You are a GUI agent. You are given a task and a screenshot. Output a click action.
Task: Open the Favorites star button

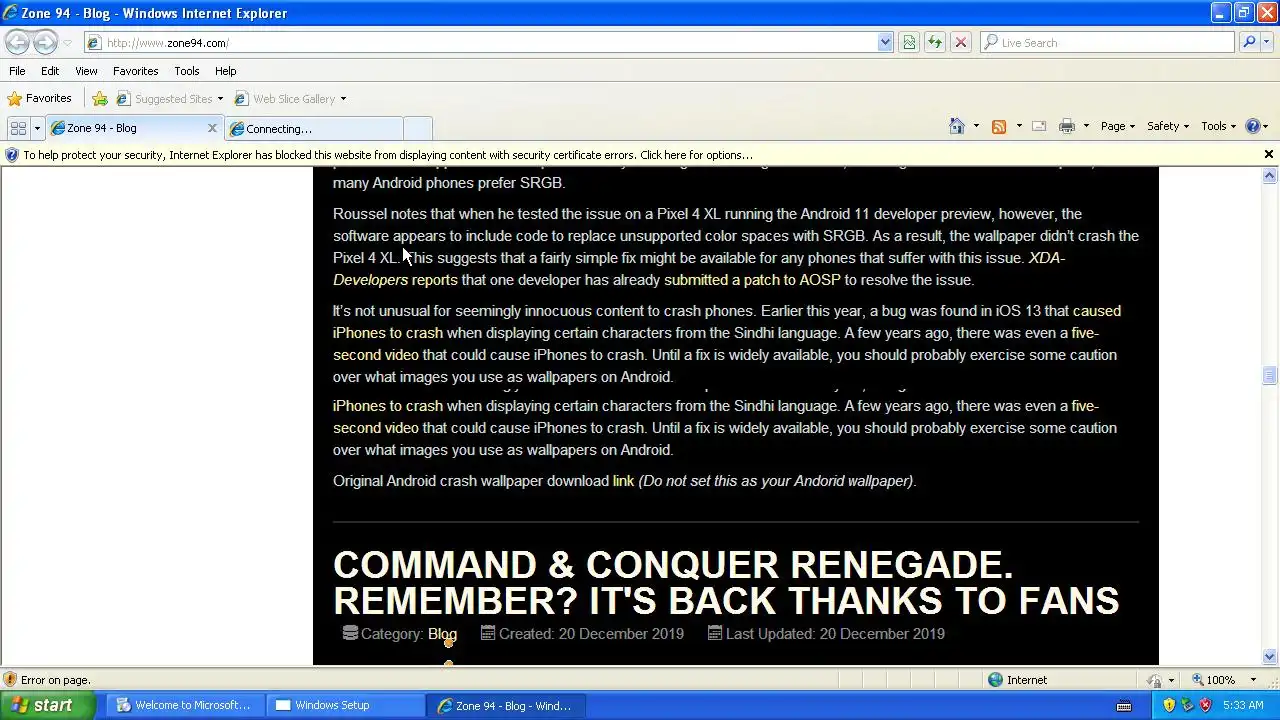(x=40, y=98)
